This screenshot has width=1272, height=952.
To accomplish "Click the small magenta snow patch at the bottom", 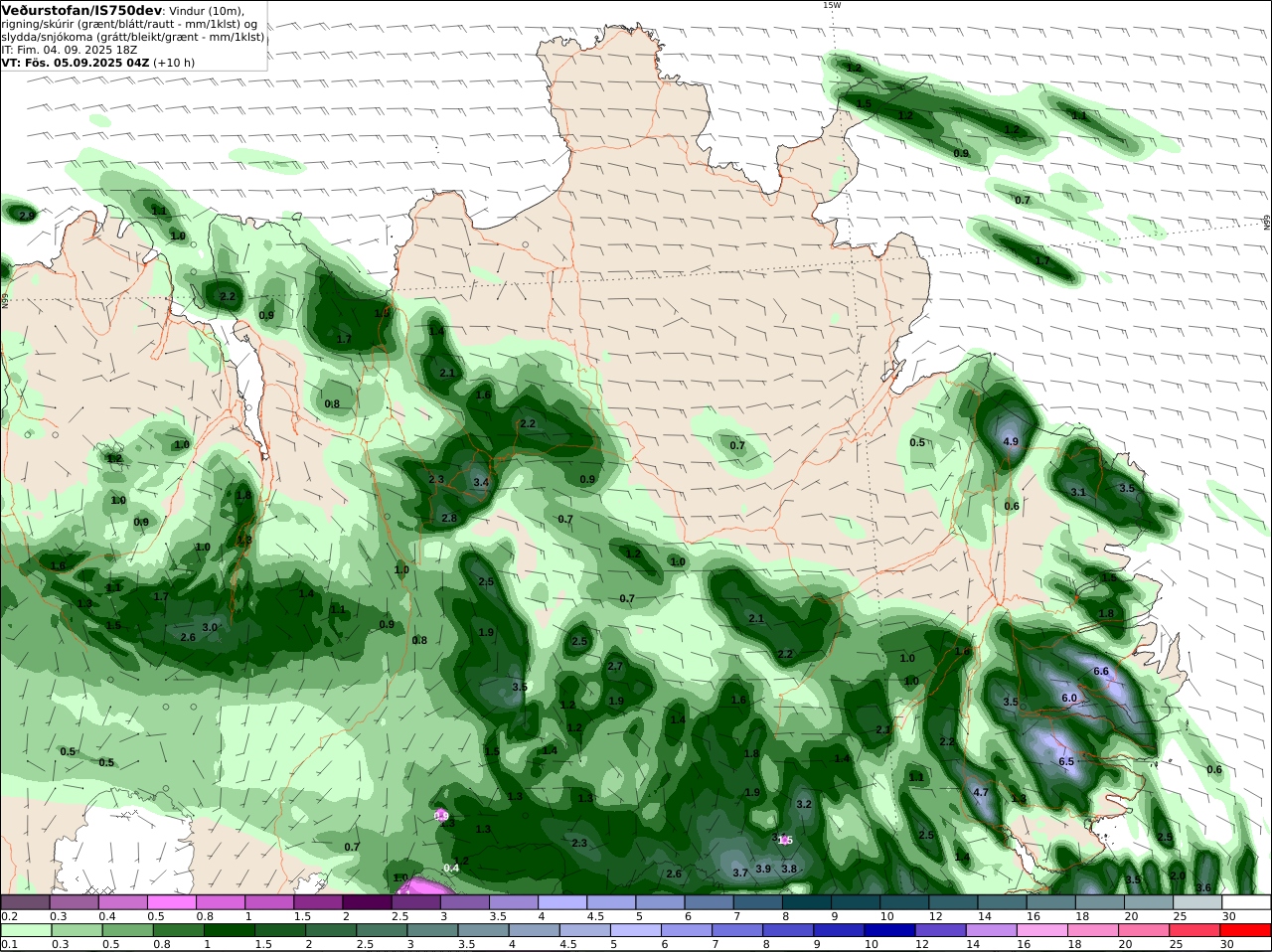I will [x=428, y=885].
